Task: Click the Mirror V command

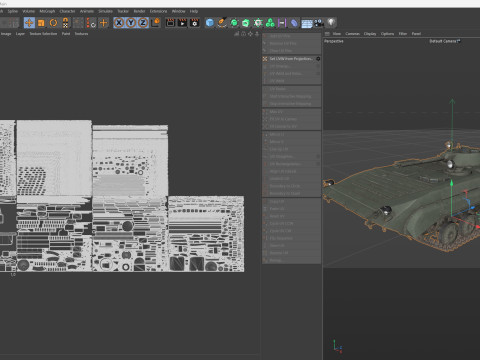Action: (291, 142)
